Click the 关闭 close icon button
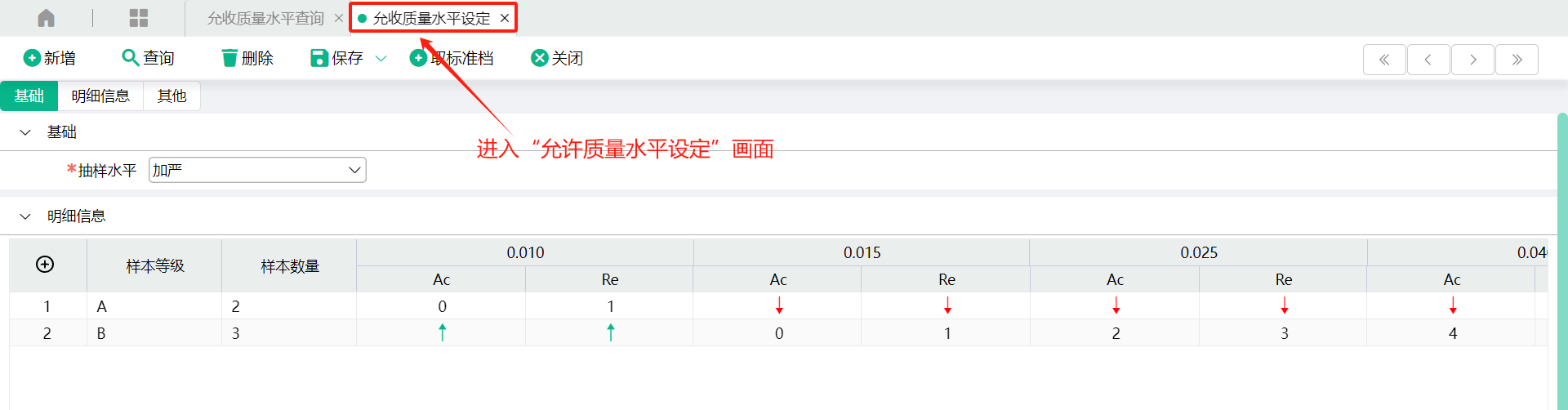Viewport: 1568px width, 410px height. point(539,58)
